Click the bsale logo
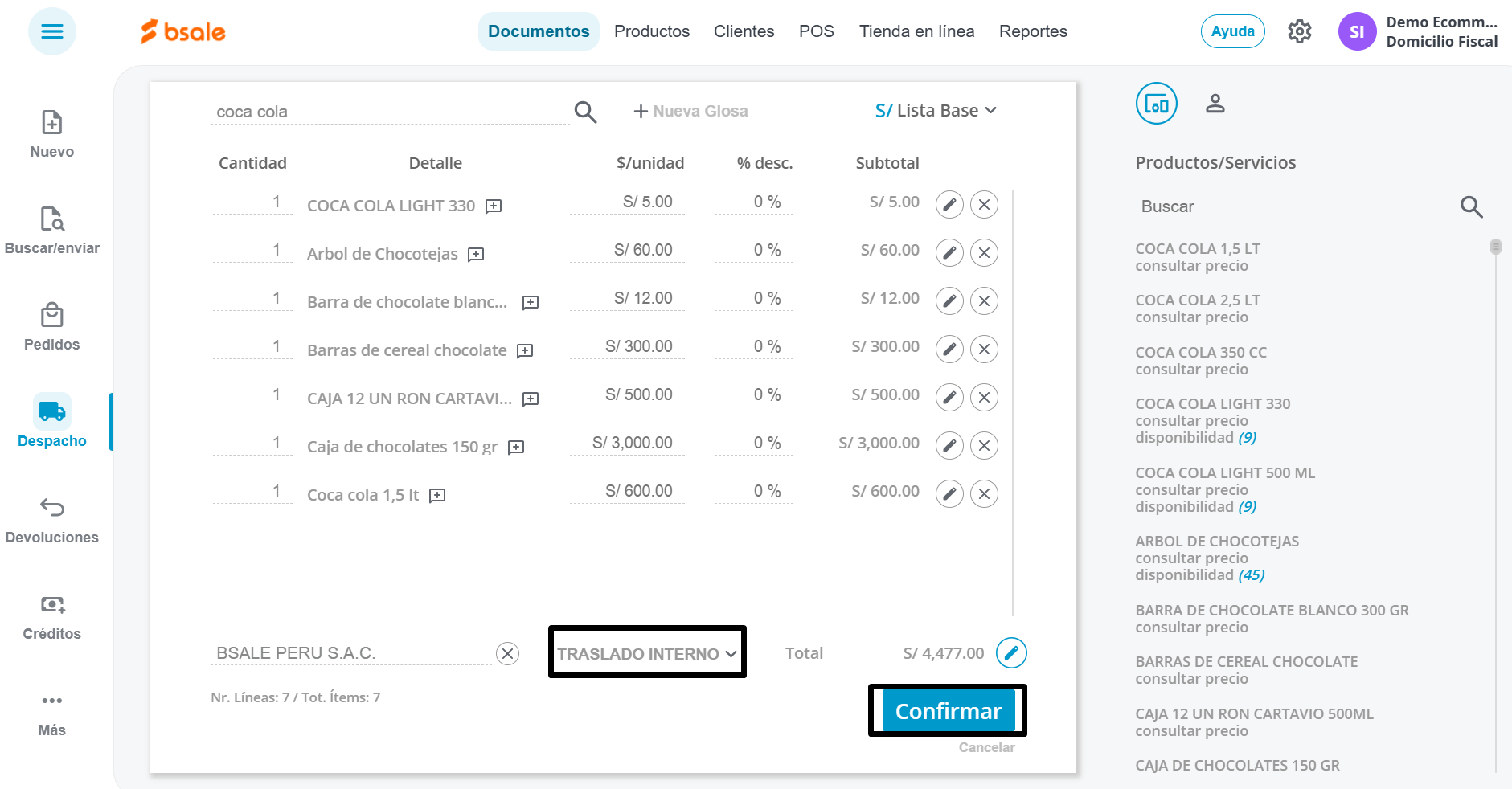 [183, 31]
